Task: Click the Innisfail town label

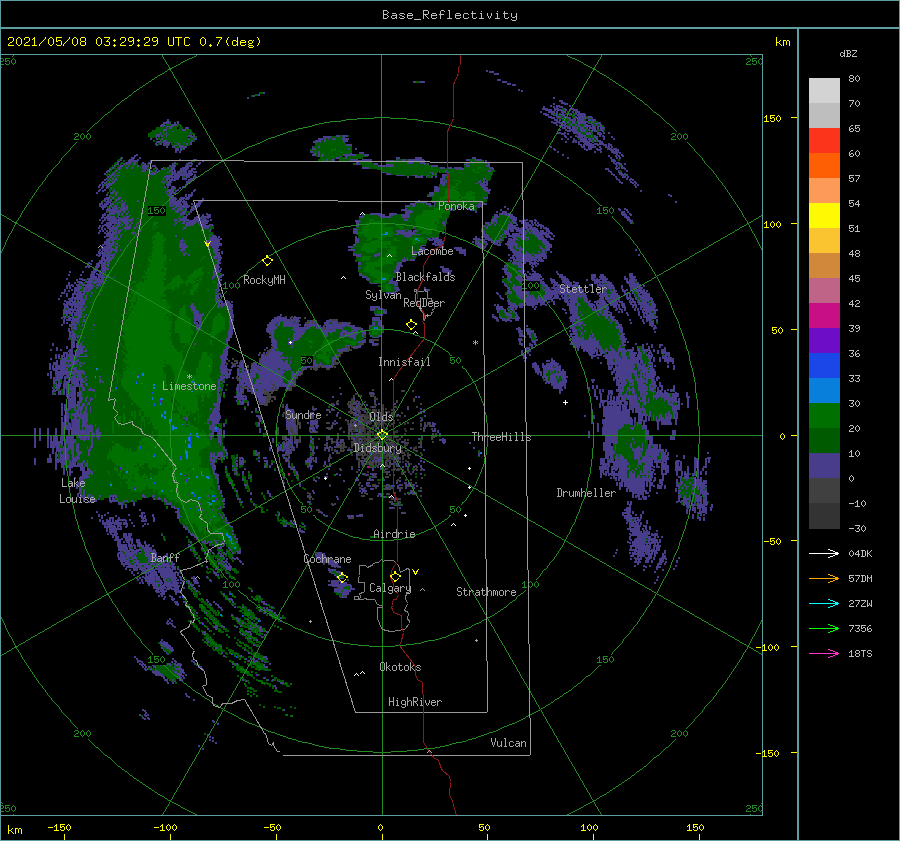Action: 404,362
